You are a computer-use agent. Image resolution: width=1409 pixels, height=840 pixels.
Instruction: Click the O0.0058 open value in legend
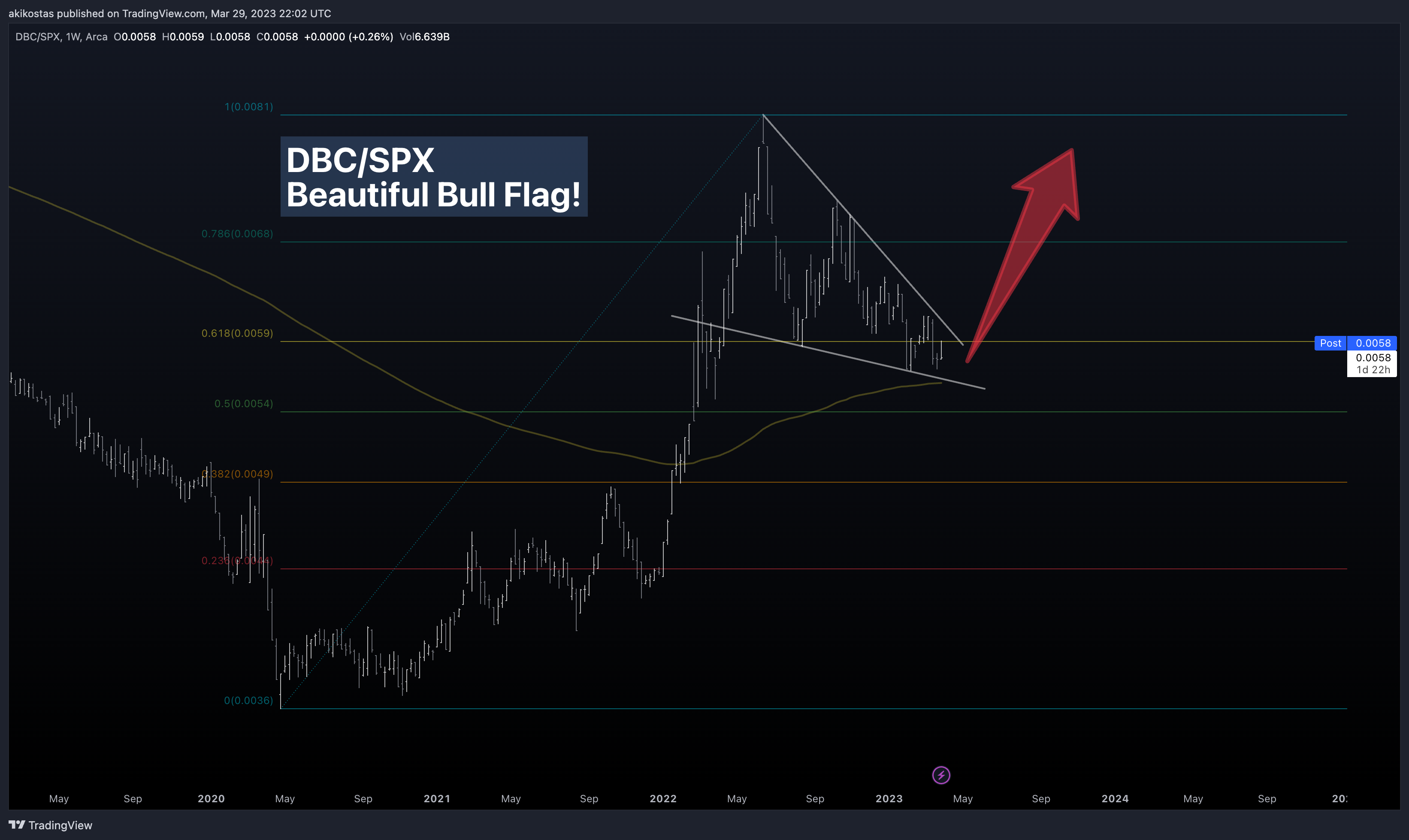(135, 37)
